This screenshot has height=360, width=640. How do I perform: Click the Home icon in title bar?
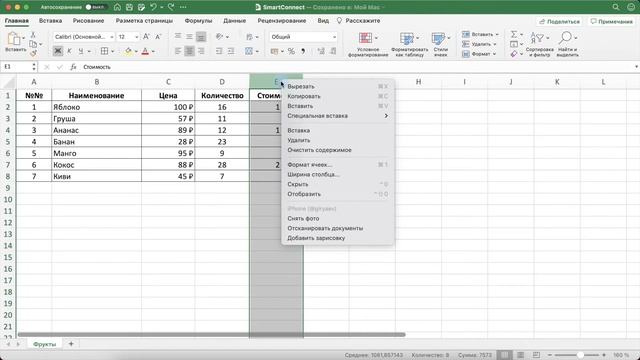coord(117,7)
